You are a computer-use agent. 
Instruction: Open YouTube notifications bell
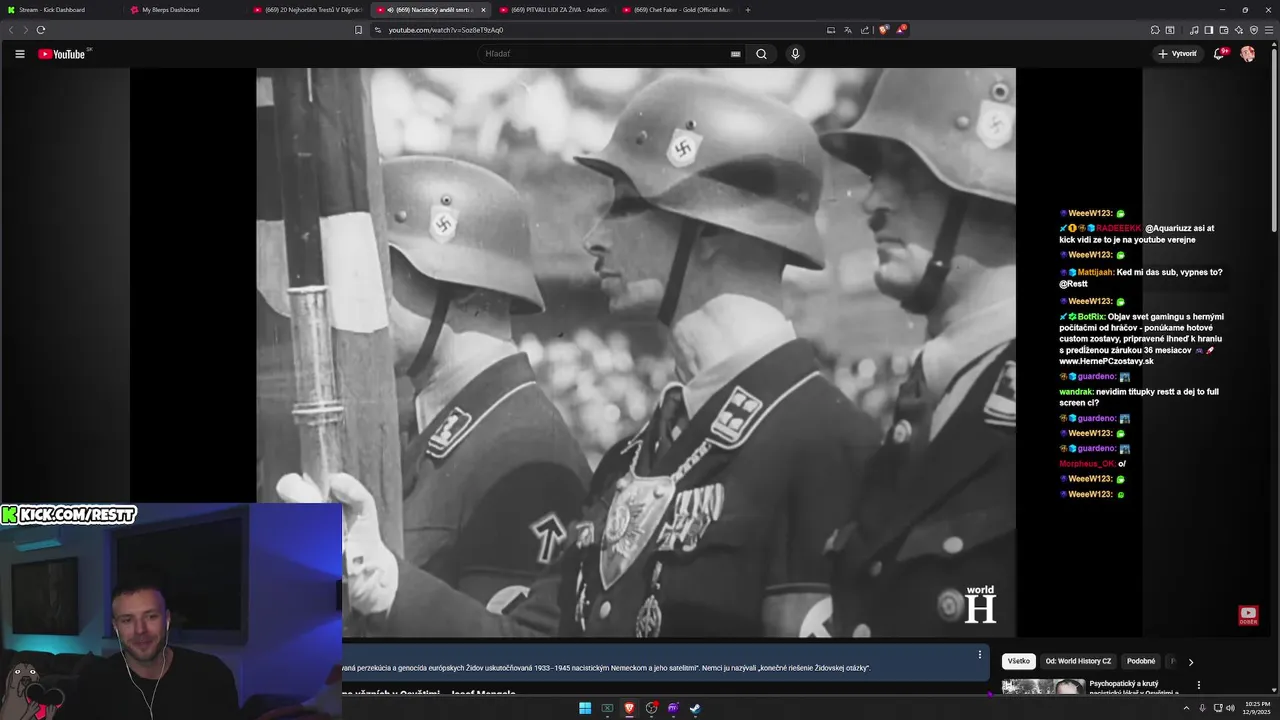pos(1219,54)
